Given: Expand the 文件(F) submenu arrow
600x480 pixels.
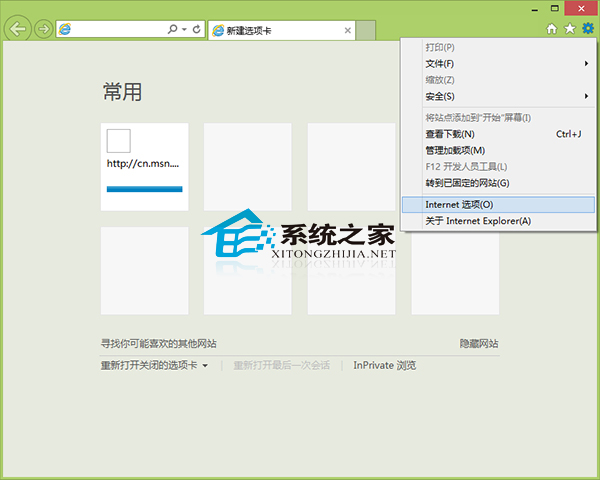Looking at the screenshot, I should coord(586,64).
